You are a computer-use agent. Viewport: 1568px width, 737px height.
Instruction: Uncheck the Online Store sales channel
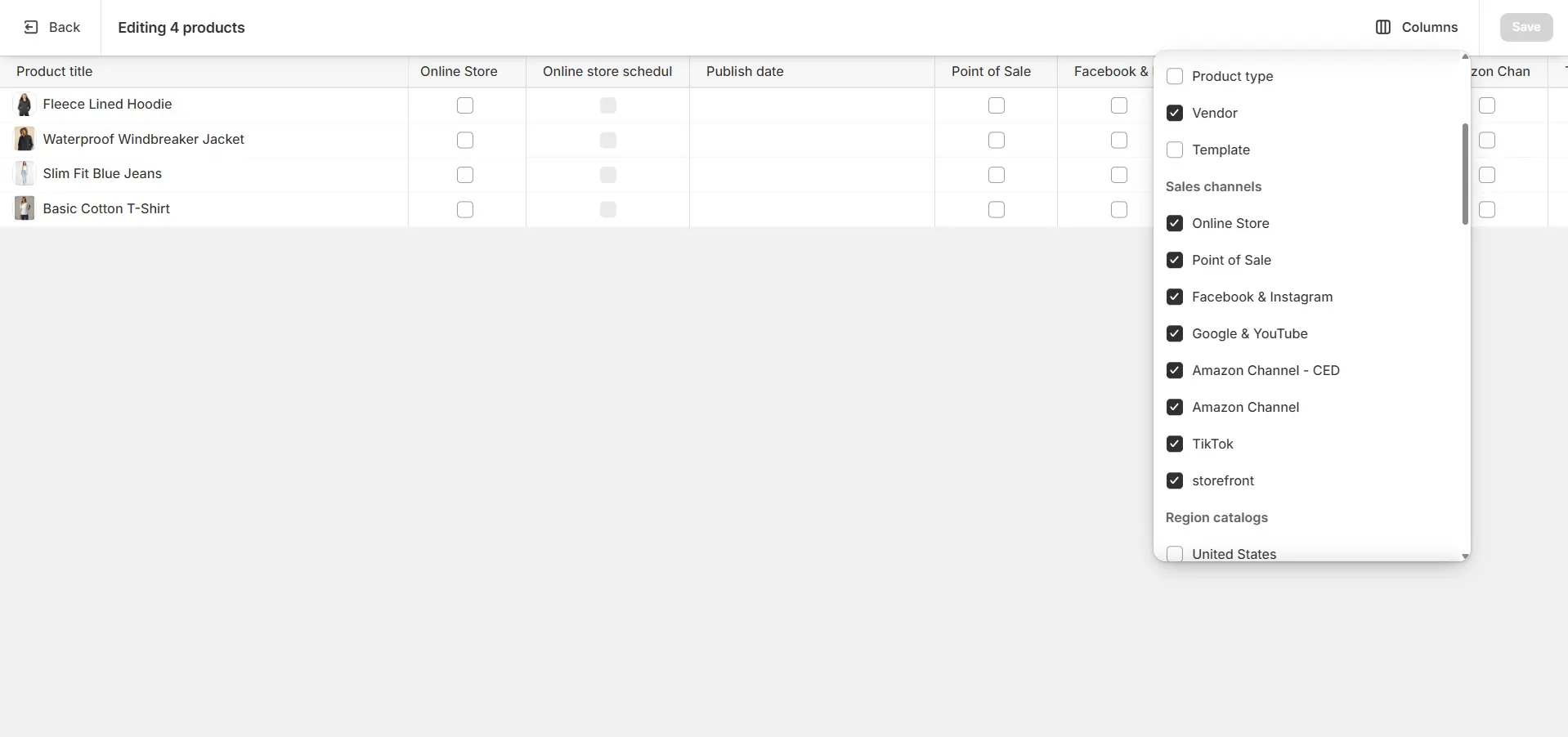coord(1175,223)
